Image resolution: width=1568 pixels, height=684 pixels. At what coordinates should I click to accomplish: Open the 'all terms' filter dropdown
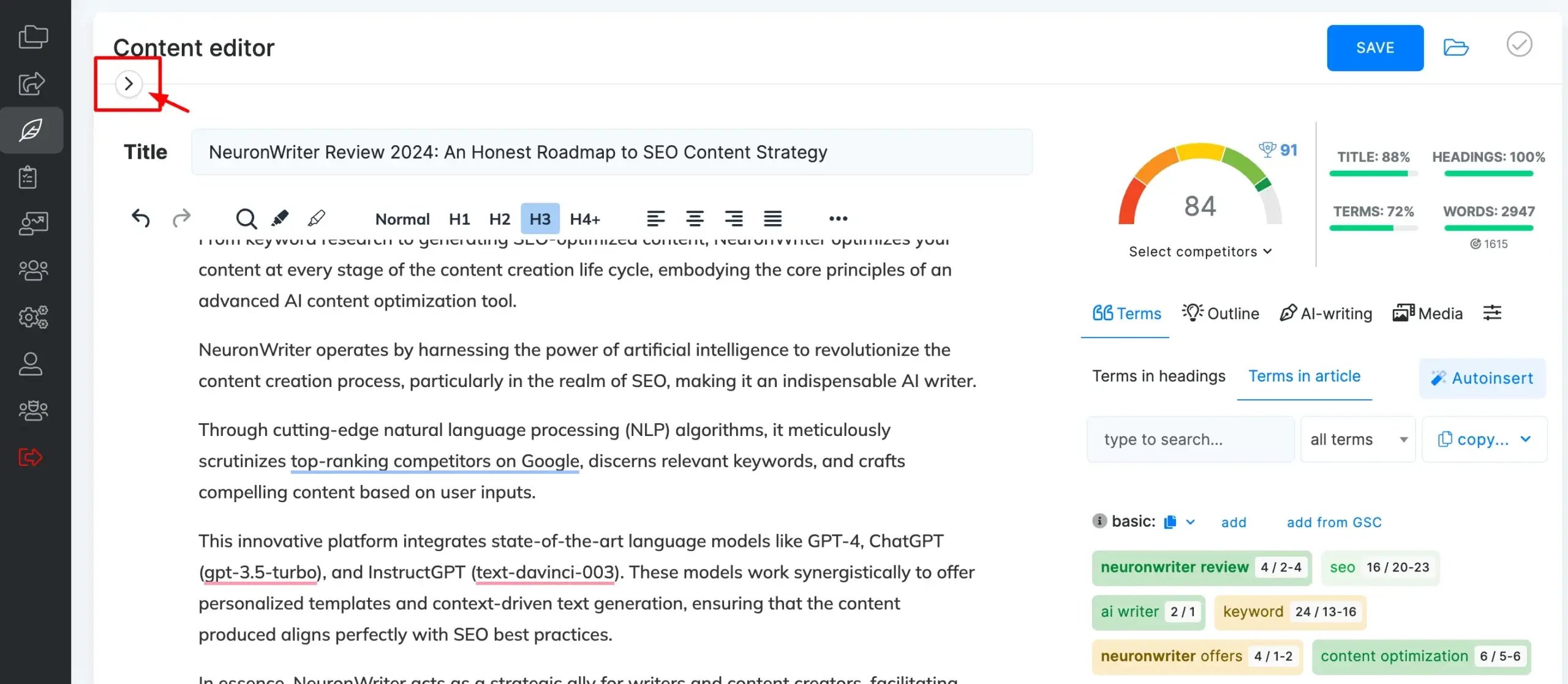[x=1357, y=439]
